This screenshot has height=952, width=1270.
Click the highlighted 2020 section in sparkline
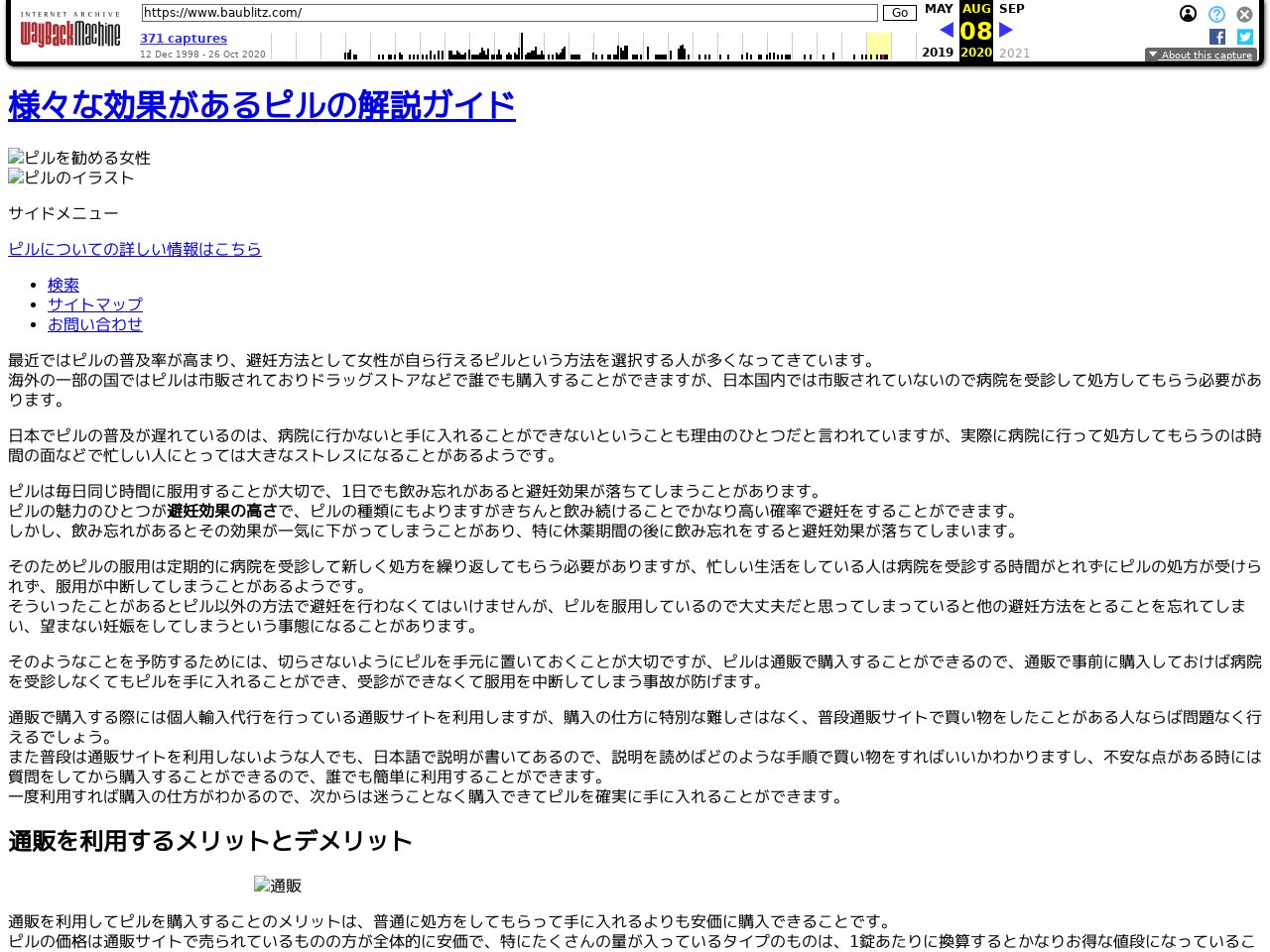click(878, 46)
